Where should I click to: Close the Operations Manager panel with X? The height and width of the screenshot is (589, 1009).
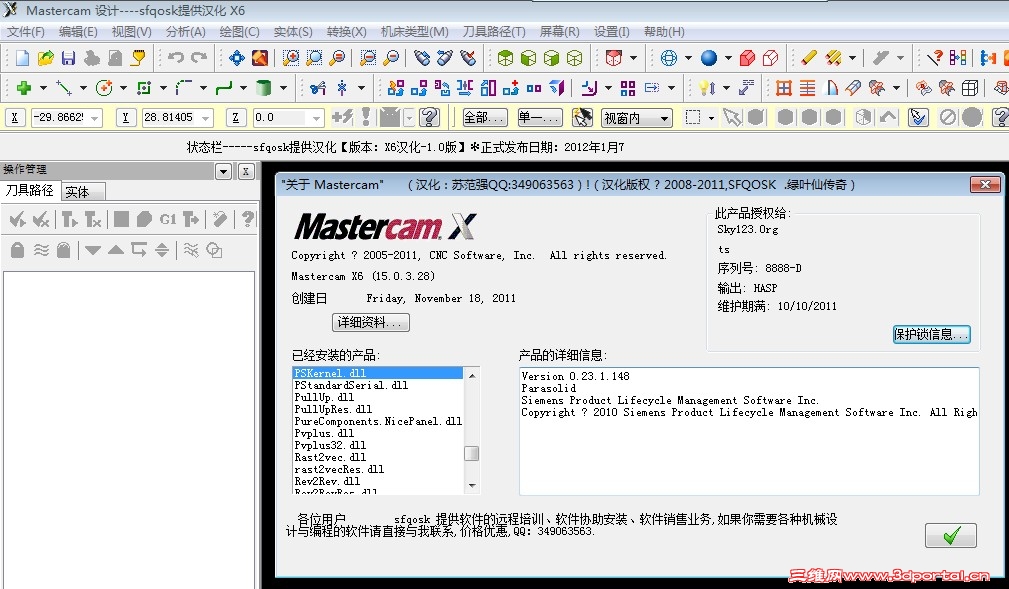(246, 171)
